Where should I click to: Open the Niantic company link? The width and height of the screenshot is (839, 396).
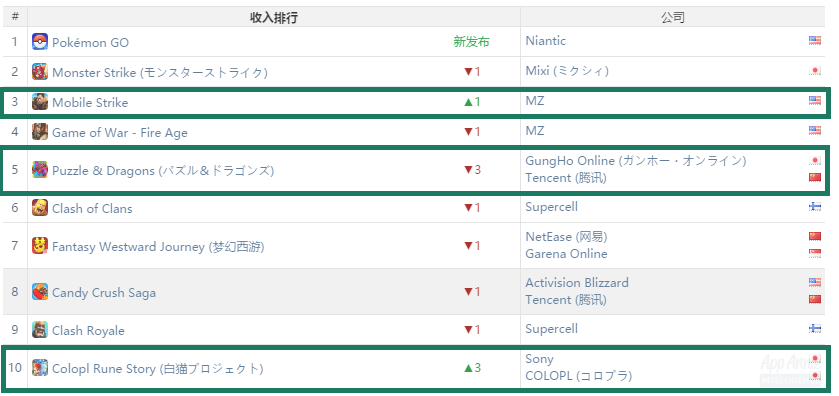tap(545, 41)
